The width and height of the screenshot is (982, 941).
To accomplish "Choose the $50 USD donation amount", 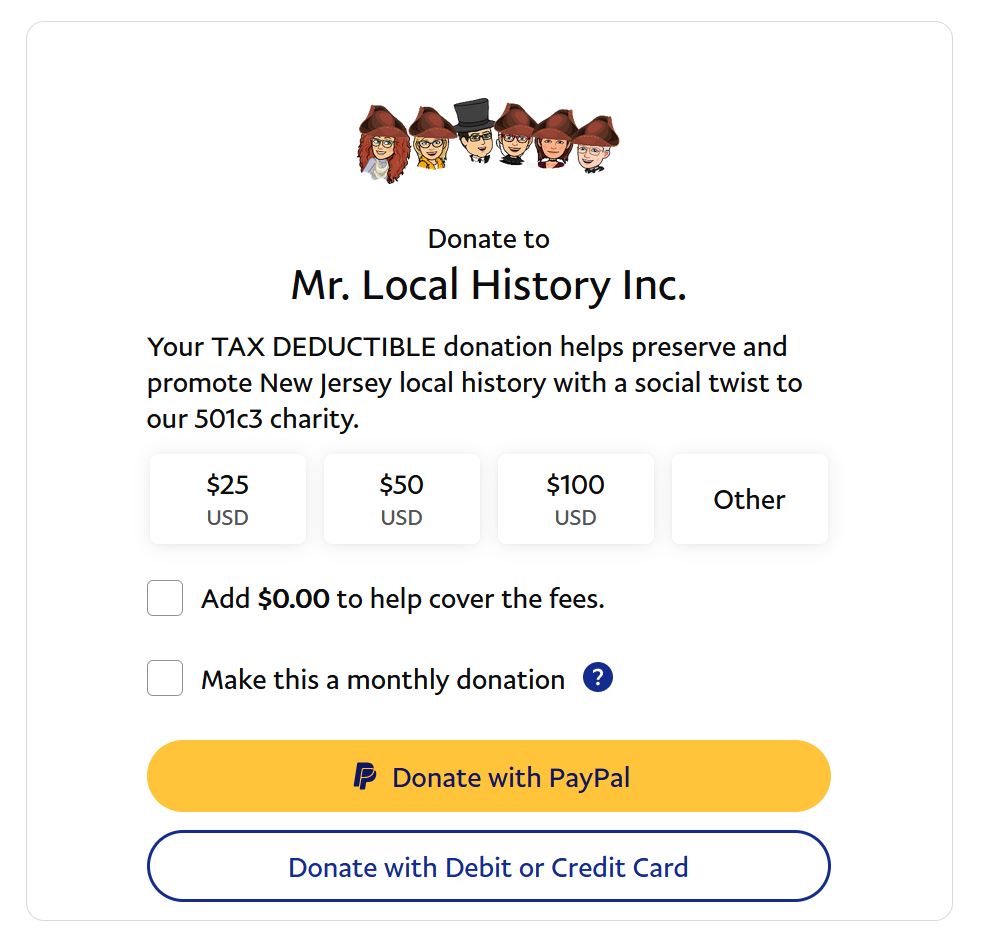I will [401, 499].
